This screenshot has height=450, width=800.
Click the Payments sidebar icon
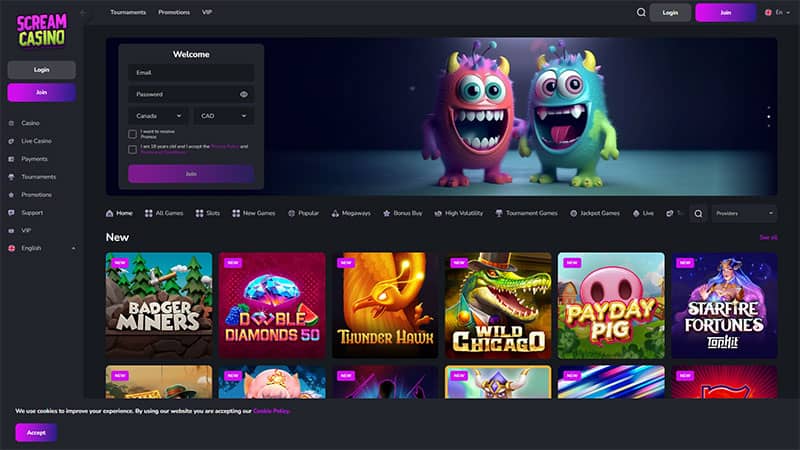11,159
